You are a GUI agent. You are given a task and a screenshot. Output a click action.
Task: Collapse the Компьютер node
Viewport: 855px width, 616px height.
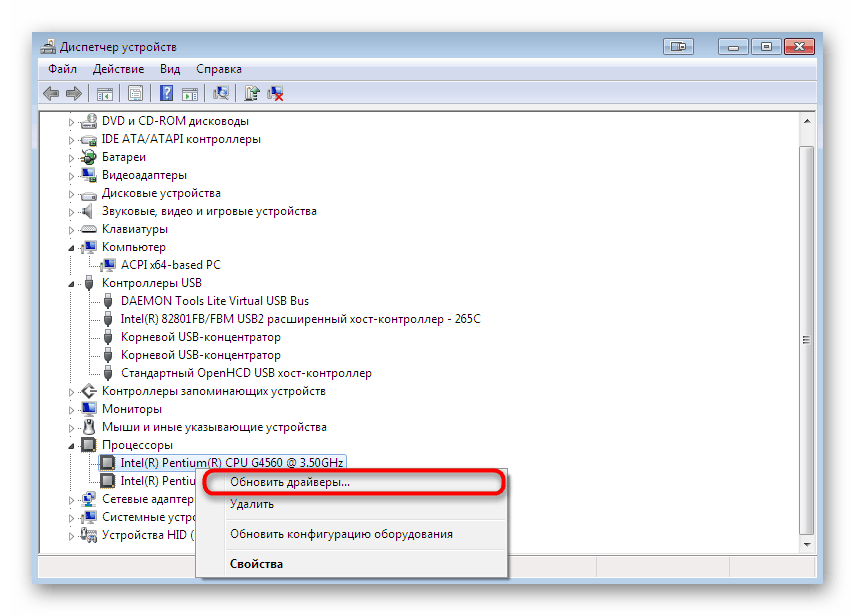pyautogui.click(x=71, y=248)
